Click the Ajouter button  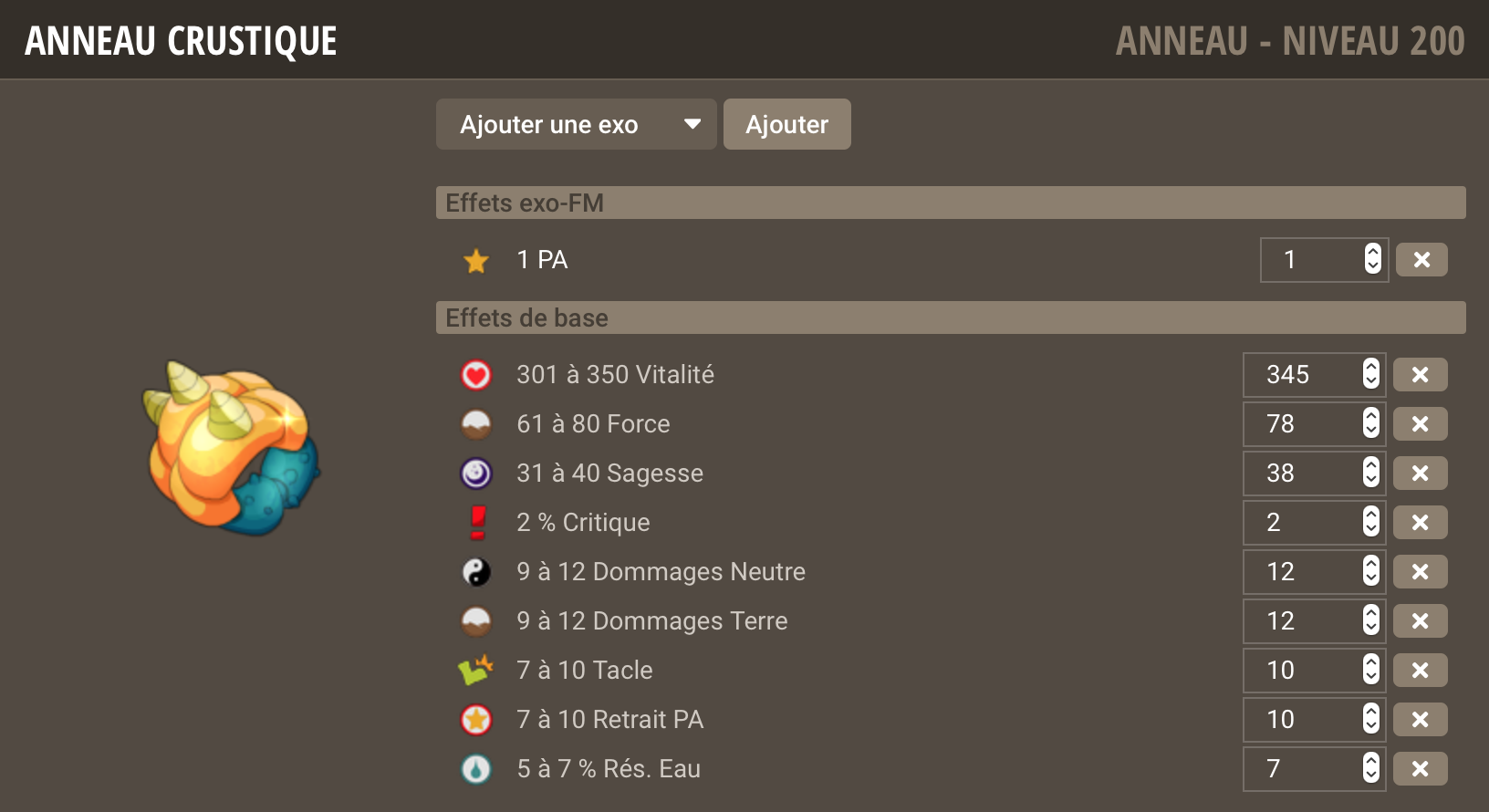786,124
